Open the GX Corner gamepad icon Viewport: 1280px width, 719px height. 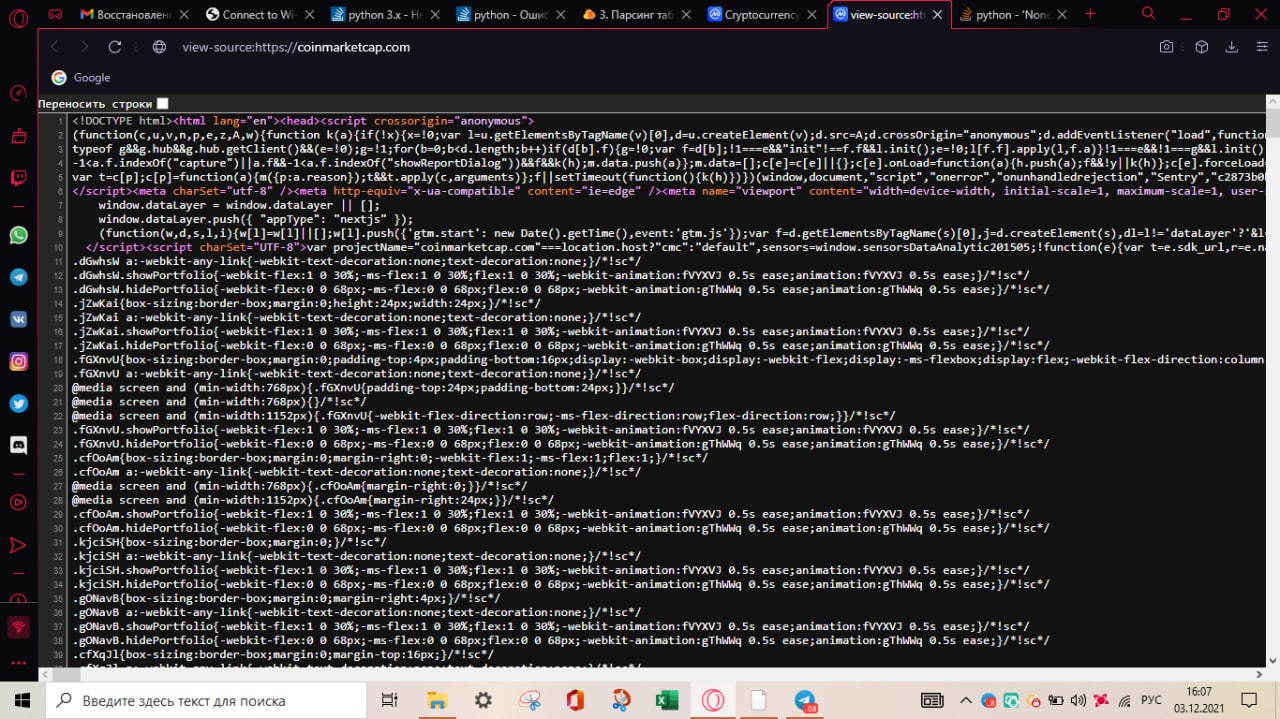pyautogui.click(x=56, y=14)
